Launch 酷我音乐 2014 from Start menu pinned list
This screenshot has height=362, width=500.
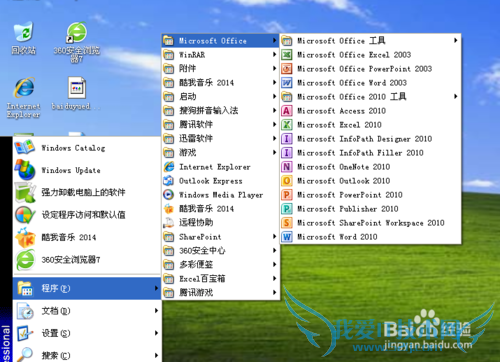tap(87, 237)
